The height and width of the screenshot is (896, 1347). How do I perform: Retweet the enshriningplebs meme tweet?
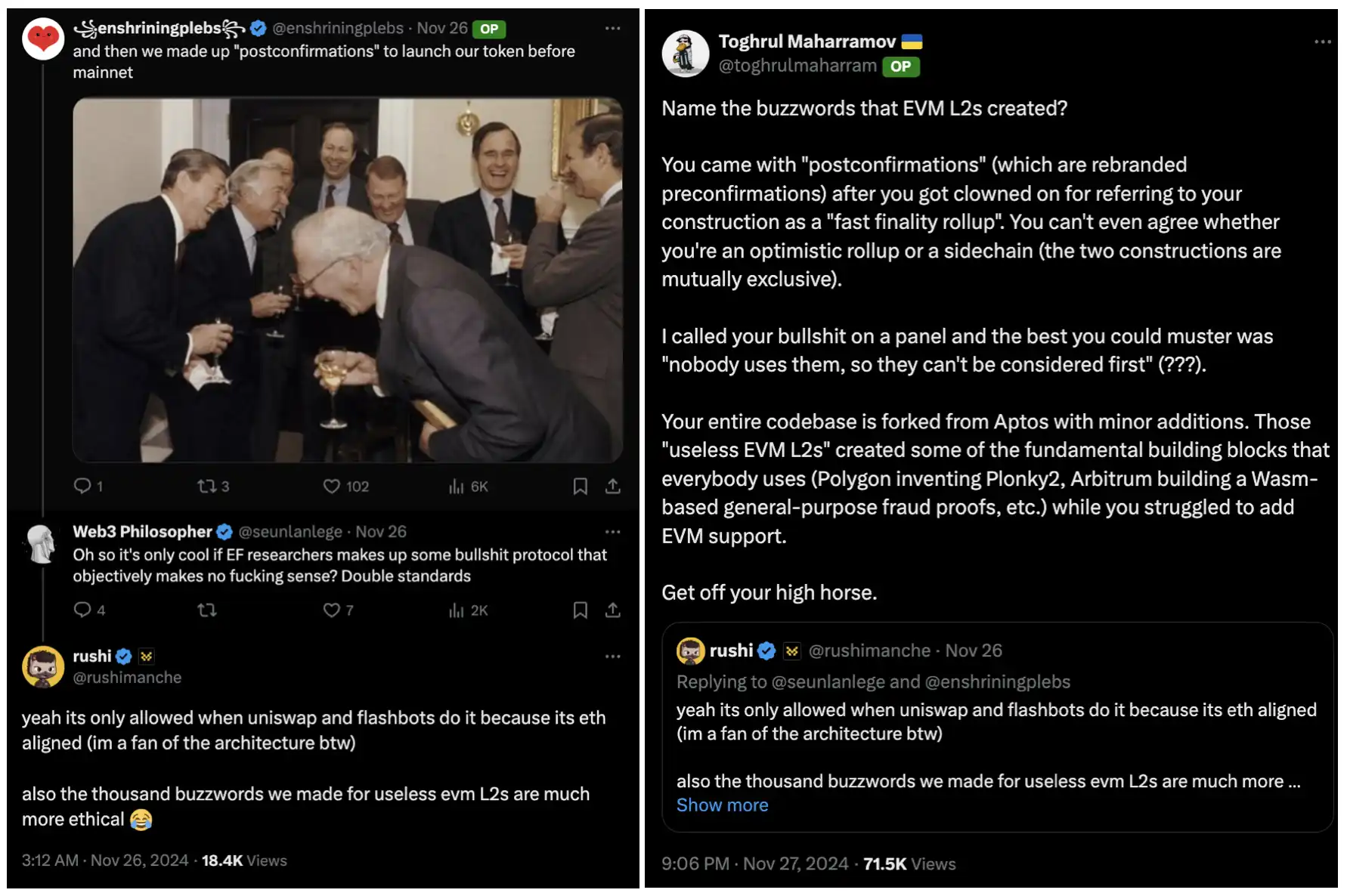[206, 486]
